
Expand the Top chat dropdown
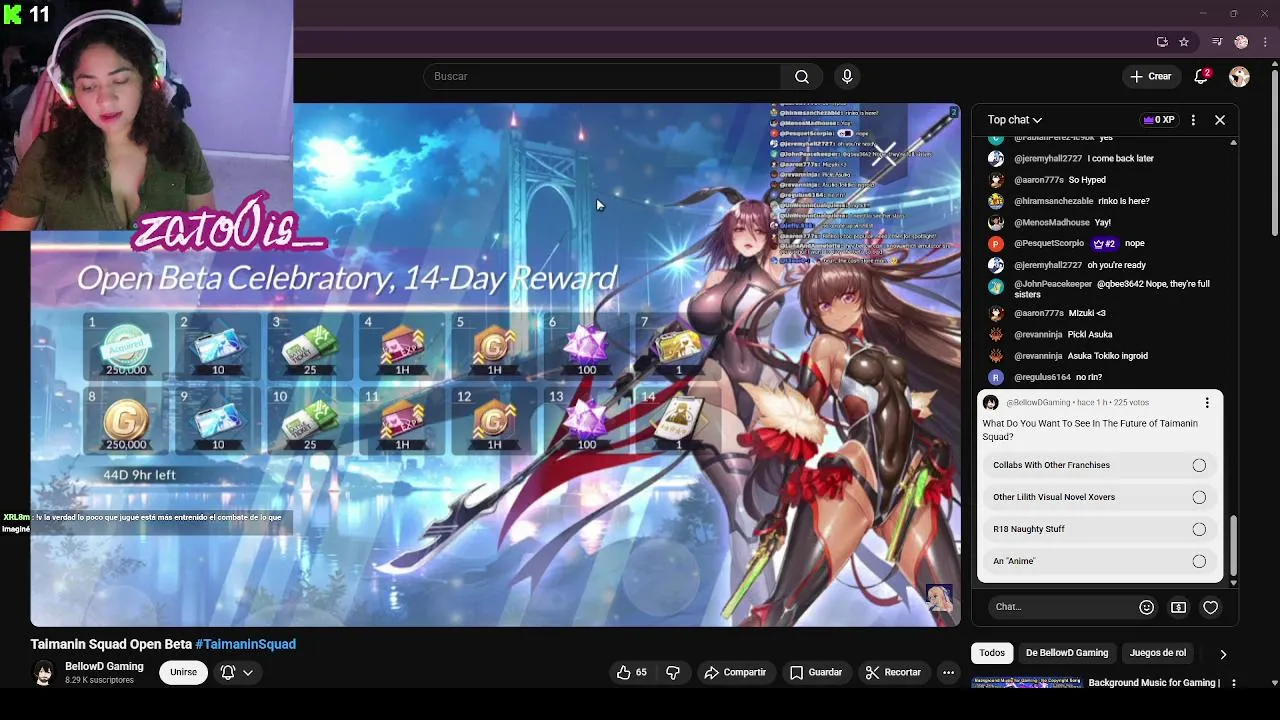pos(1015,120)
